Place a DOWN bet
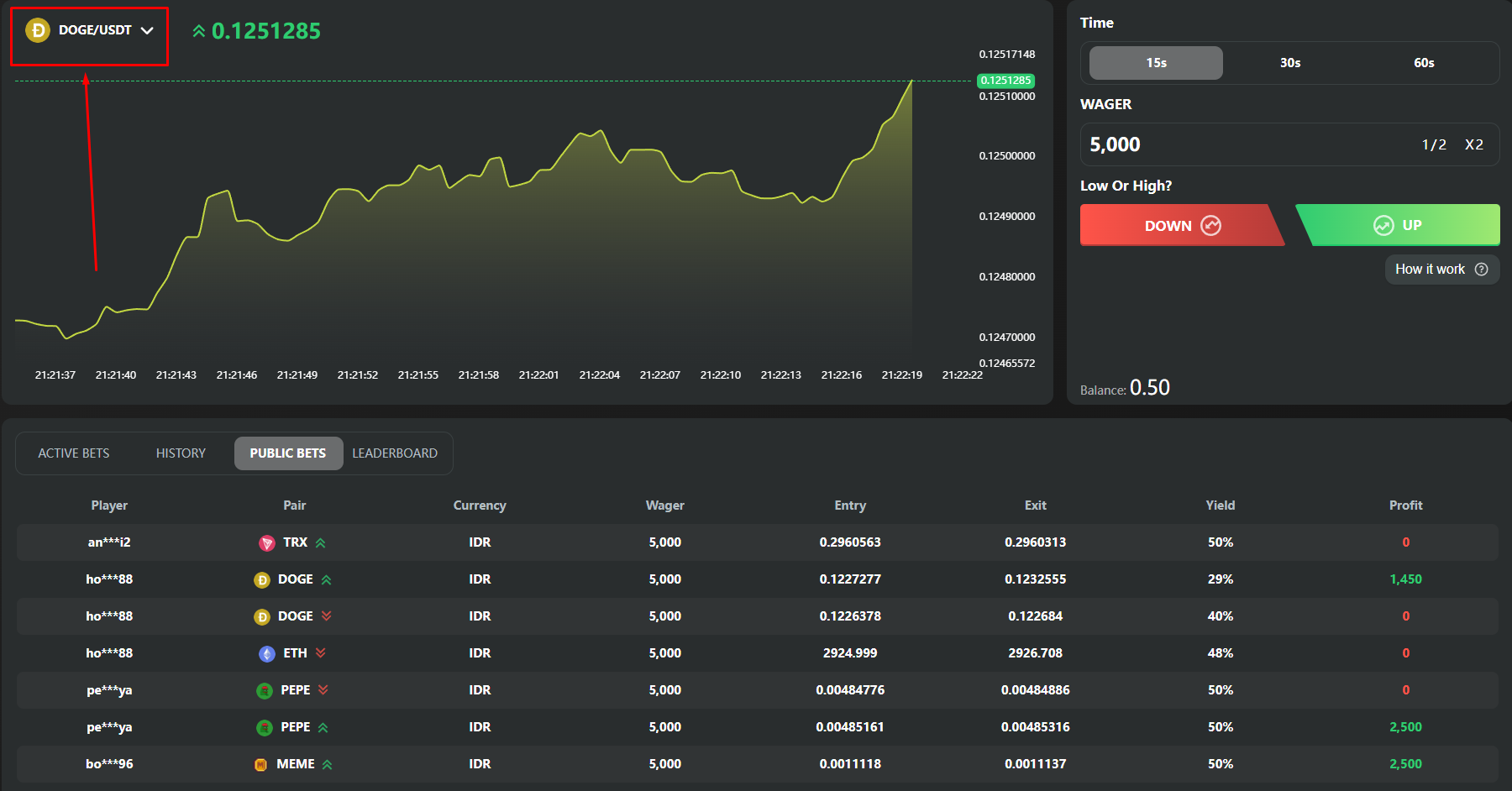 pyautogui.click(x=1182, y=225)
